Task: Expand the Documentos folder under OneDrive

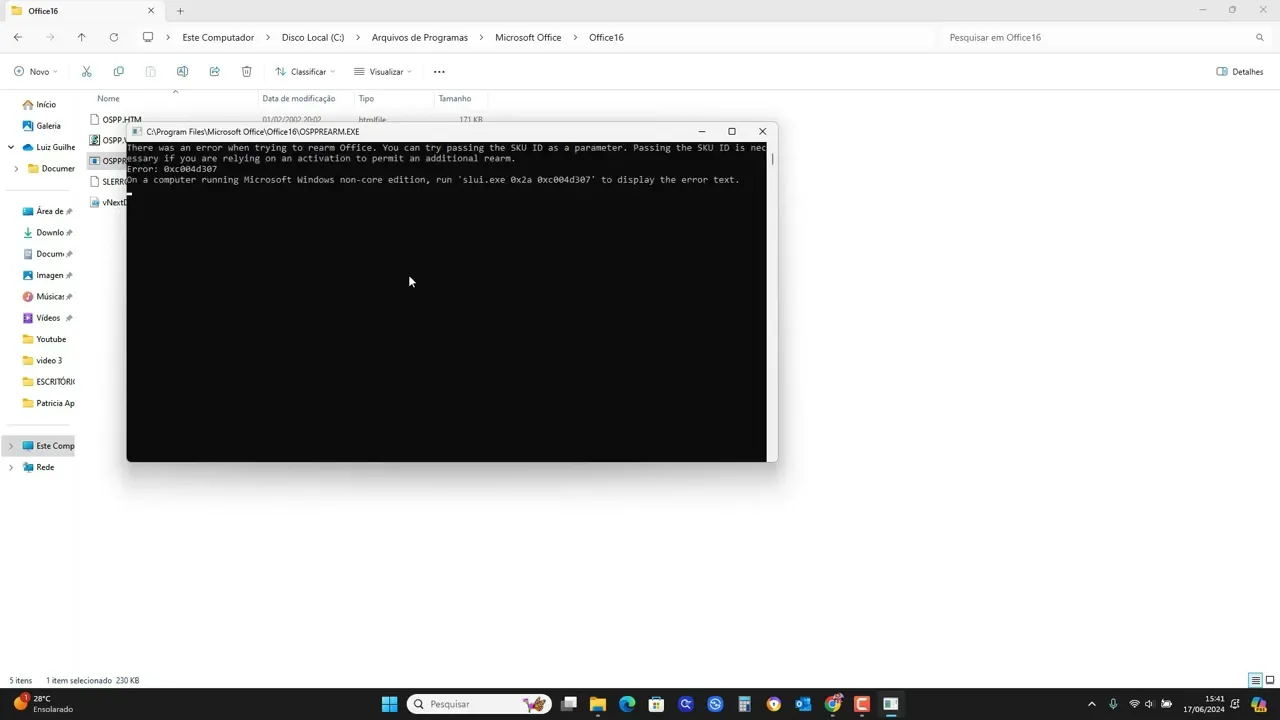Action: pos(16,169)
